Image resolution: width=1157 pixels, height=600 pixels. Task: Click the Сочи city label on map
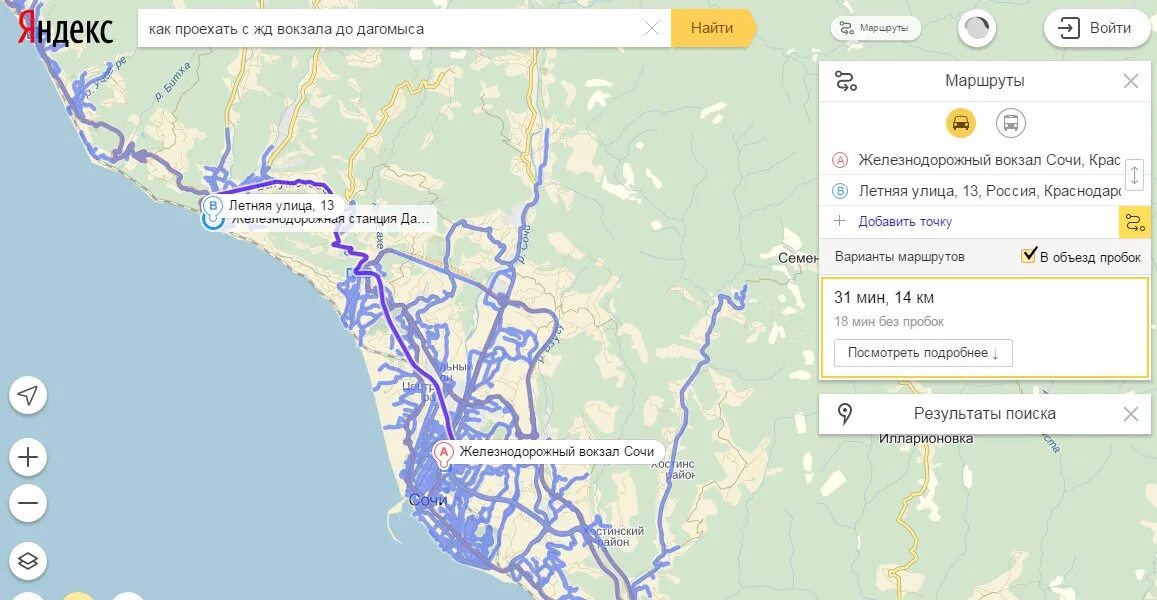(x=428, y=500)
